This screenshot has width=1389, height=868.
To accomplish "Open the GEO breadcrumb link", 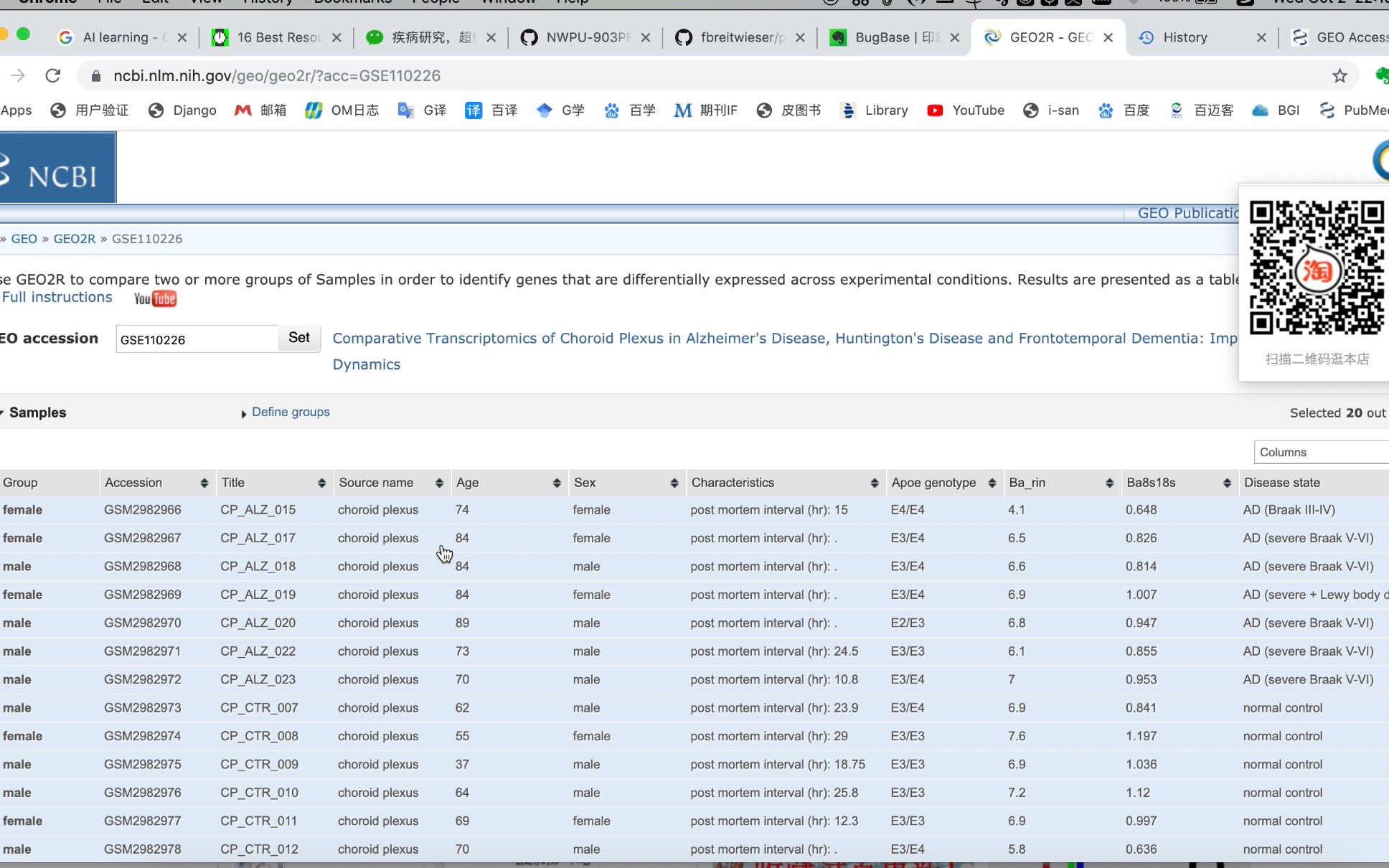I will [x=24, y=239].
